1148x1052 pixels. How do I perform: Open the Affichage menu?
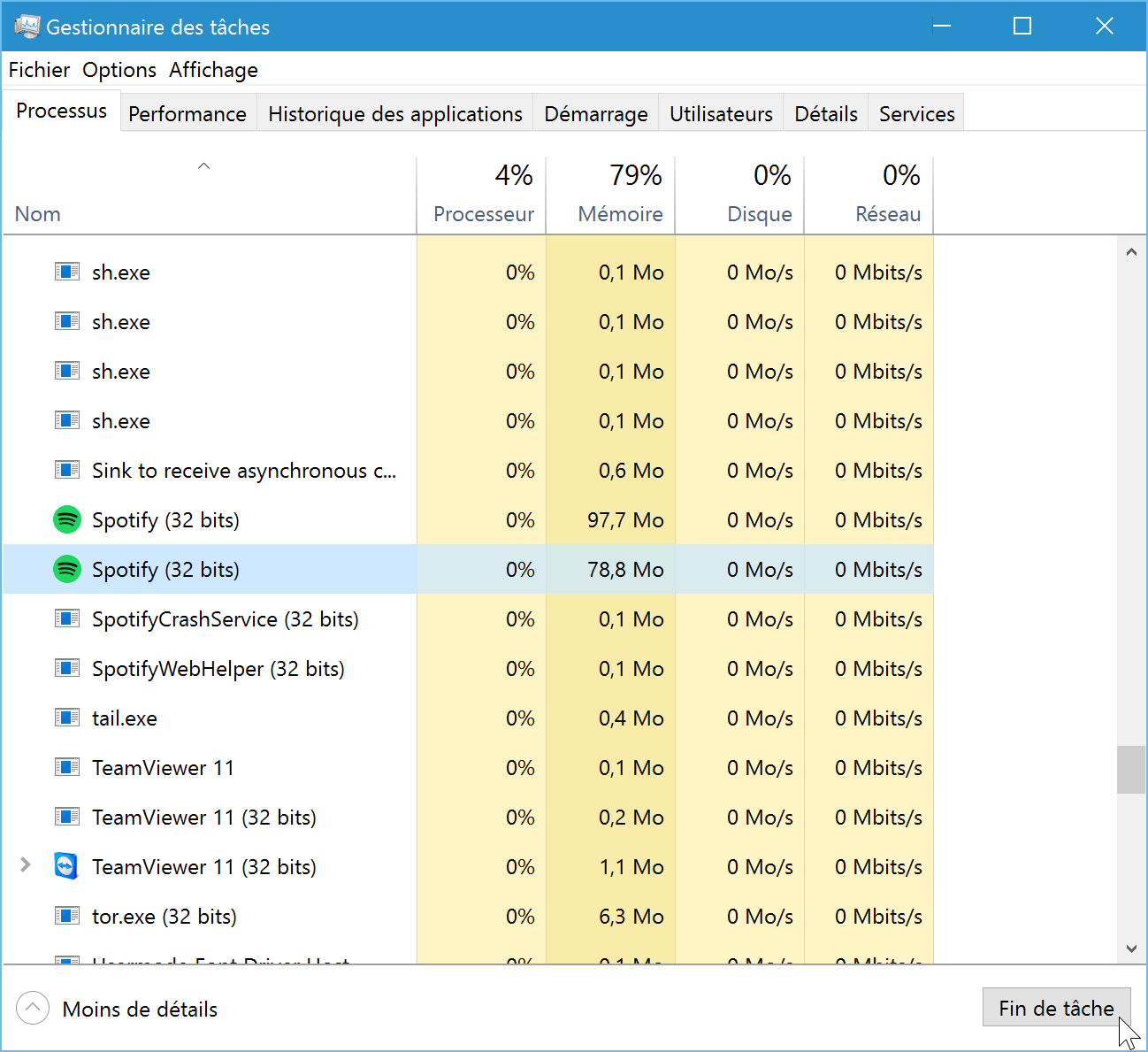coord(214,70)
